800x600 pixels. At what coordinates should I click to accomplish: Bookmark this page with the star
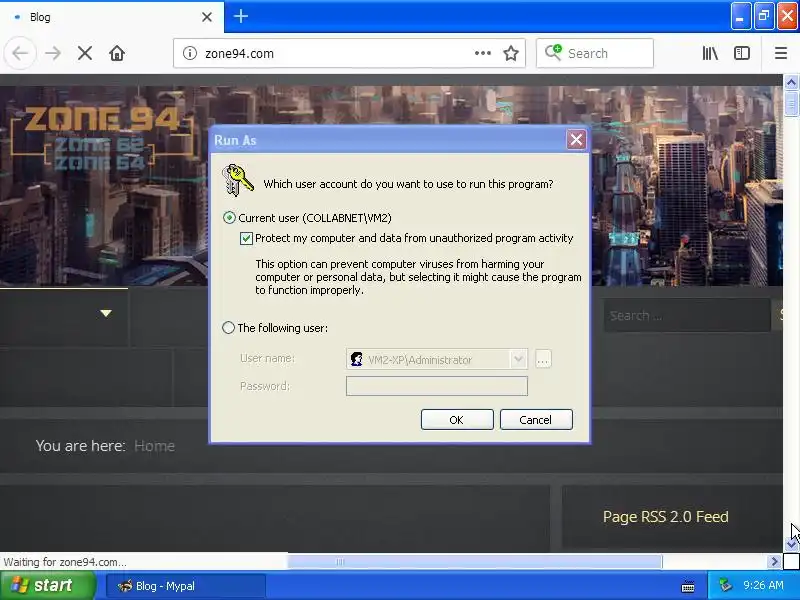pos(511,53)
